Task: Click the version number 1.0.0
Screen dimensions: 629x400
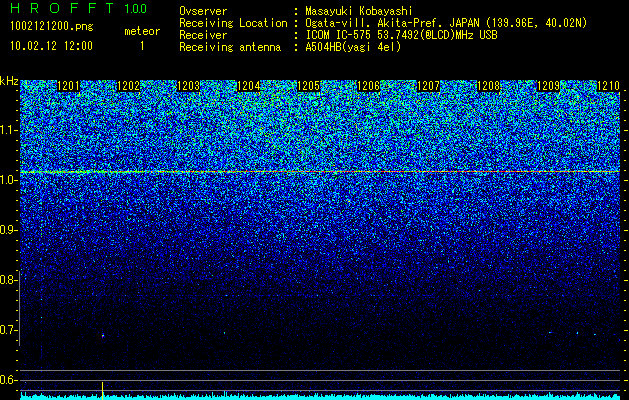Action: tap(136, 8)
